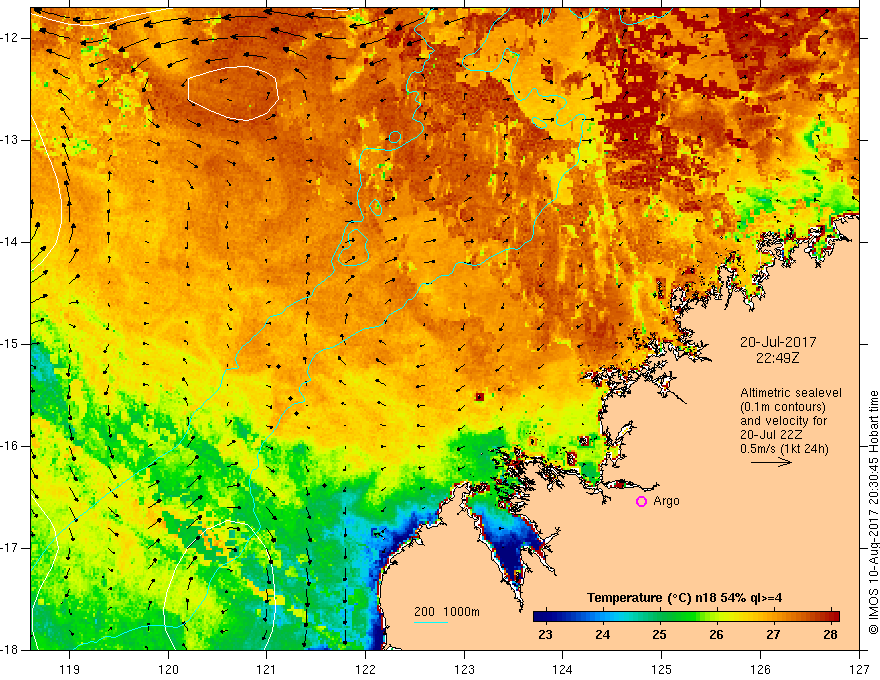Click the 25 colorbar tick label
880x680 pixels.
point(659,635)
